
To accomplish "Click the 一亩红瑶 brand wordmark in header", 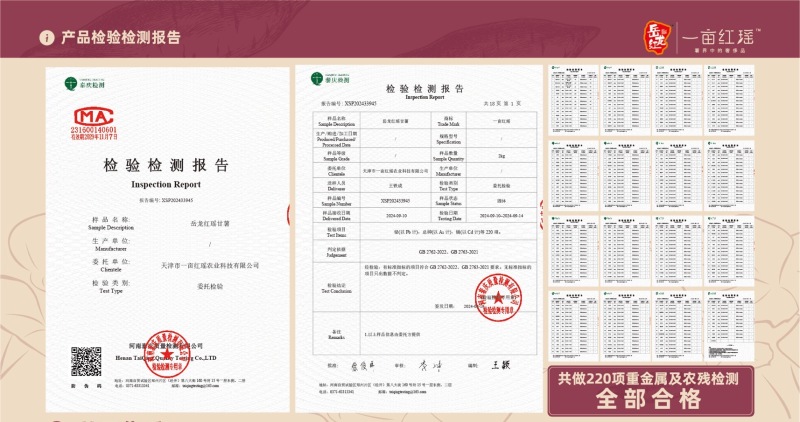I will tap(720, 37).
